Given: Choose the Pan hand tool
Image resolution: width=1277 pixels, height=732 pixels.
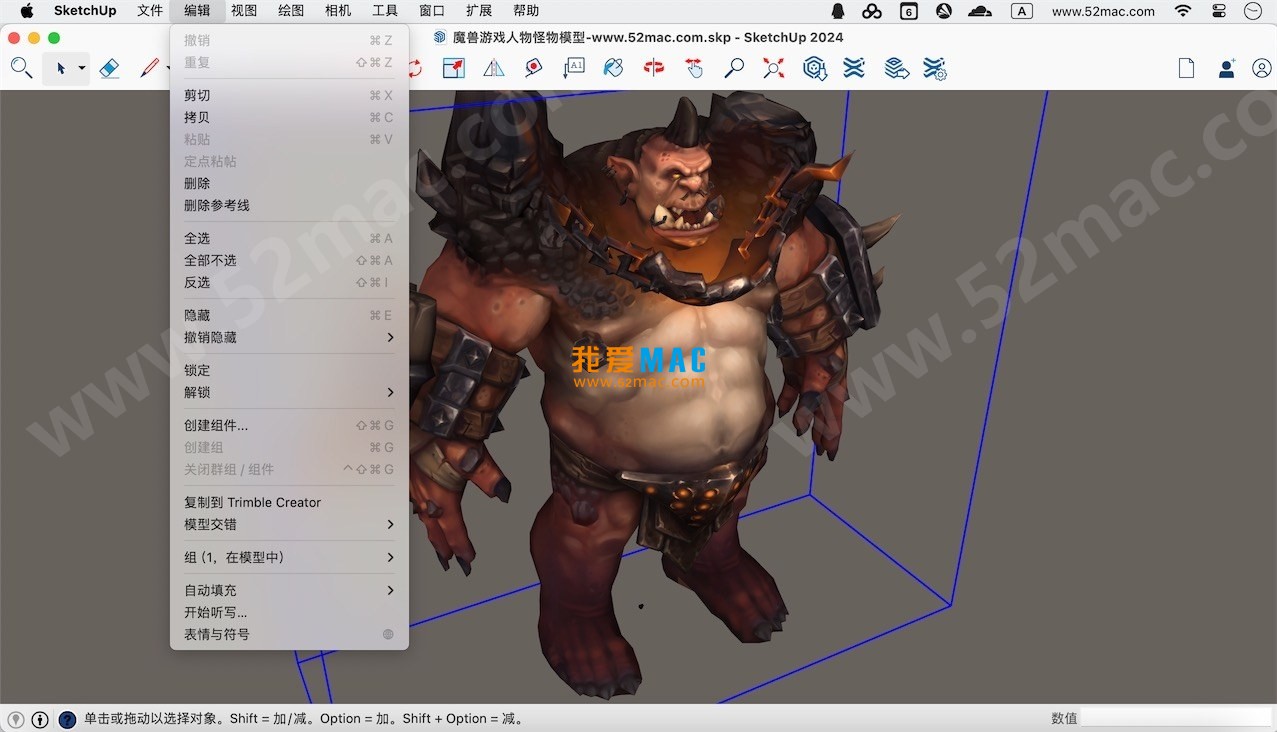Looking at the screenshot, I should [x=694, y=68].
